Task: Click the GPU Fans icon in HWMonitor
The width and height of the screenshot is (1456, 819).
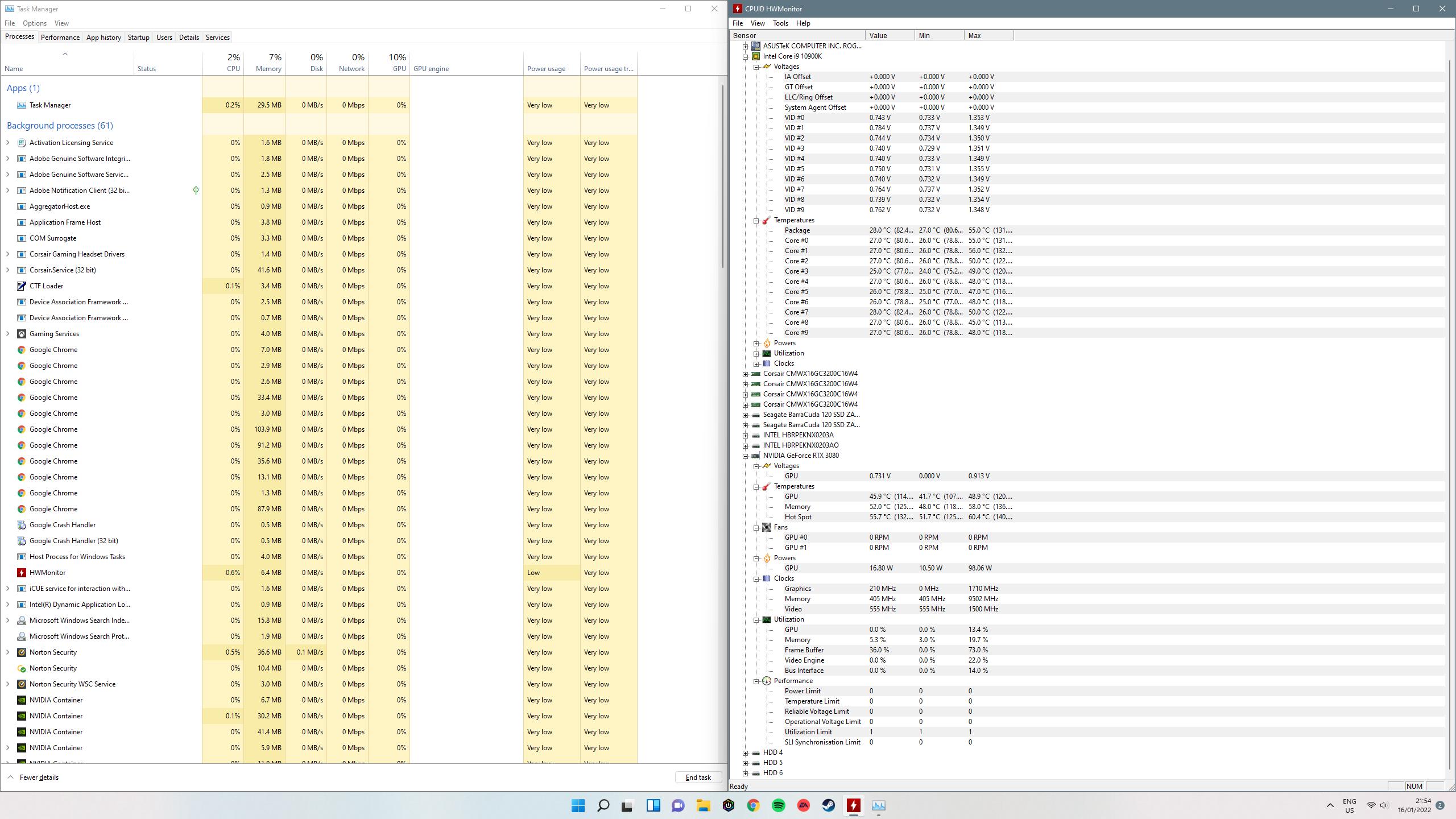Action: click(x=767, y=527)
